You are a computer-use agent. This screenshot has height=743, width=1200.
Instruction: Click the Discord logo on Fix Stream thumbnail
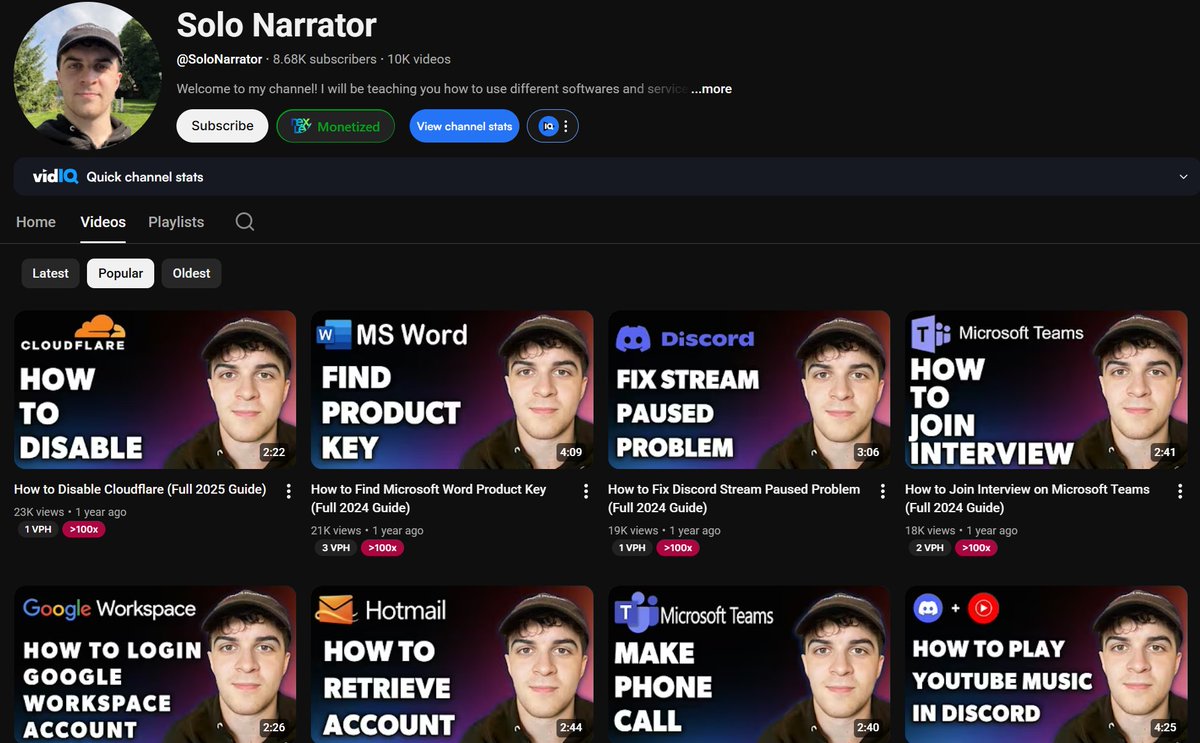tap(633, 339)
